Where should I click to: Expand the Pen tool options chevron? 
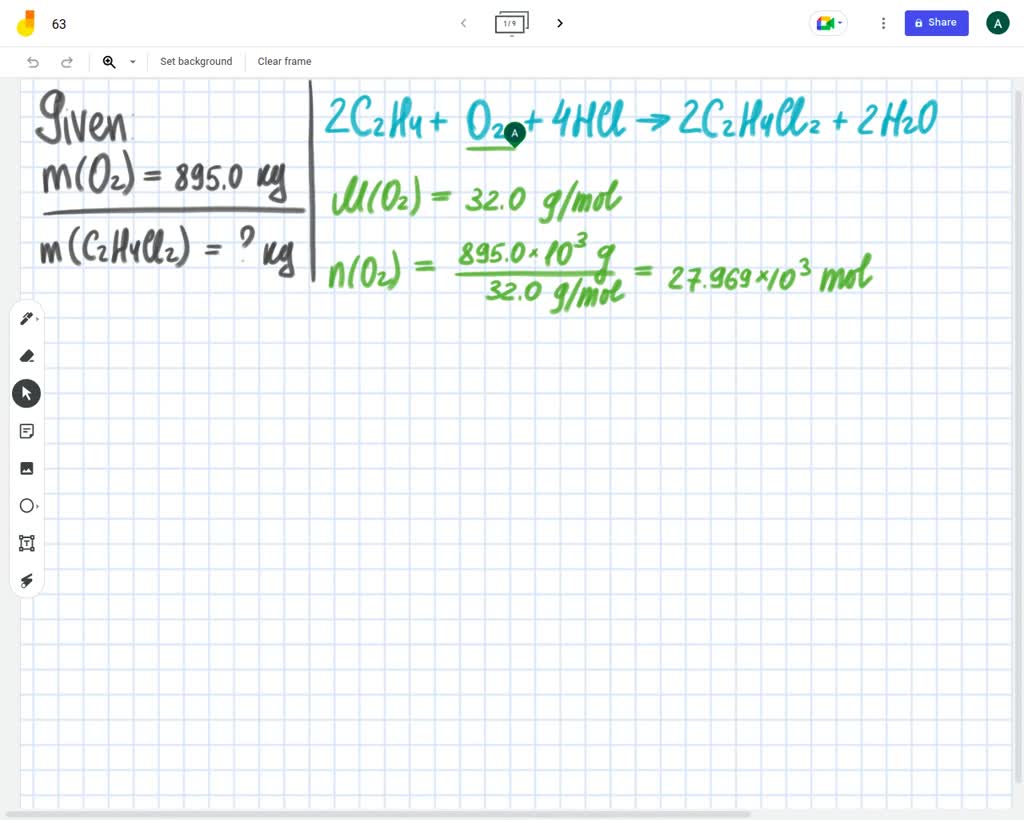36,318
